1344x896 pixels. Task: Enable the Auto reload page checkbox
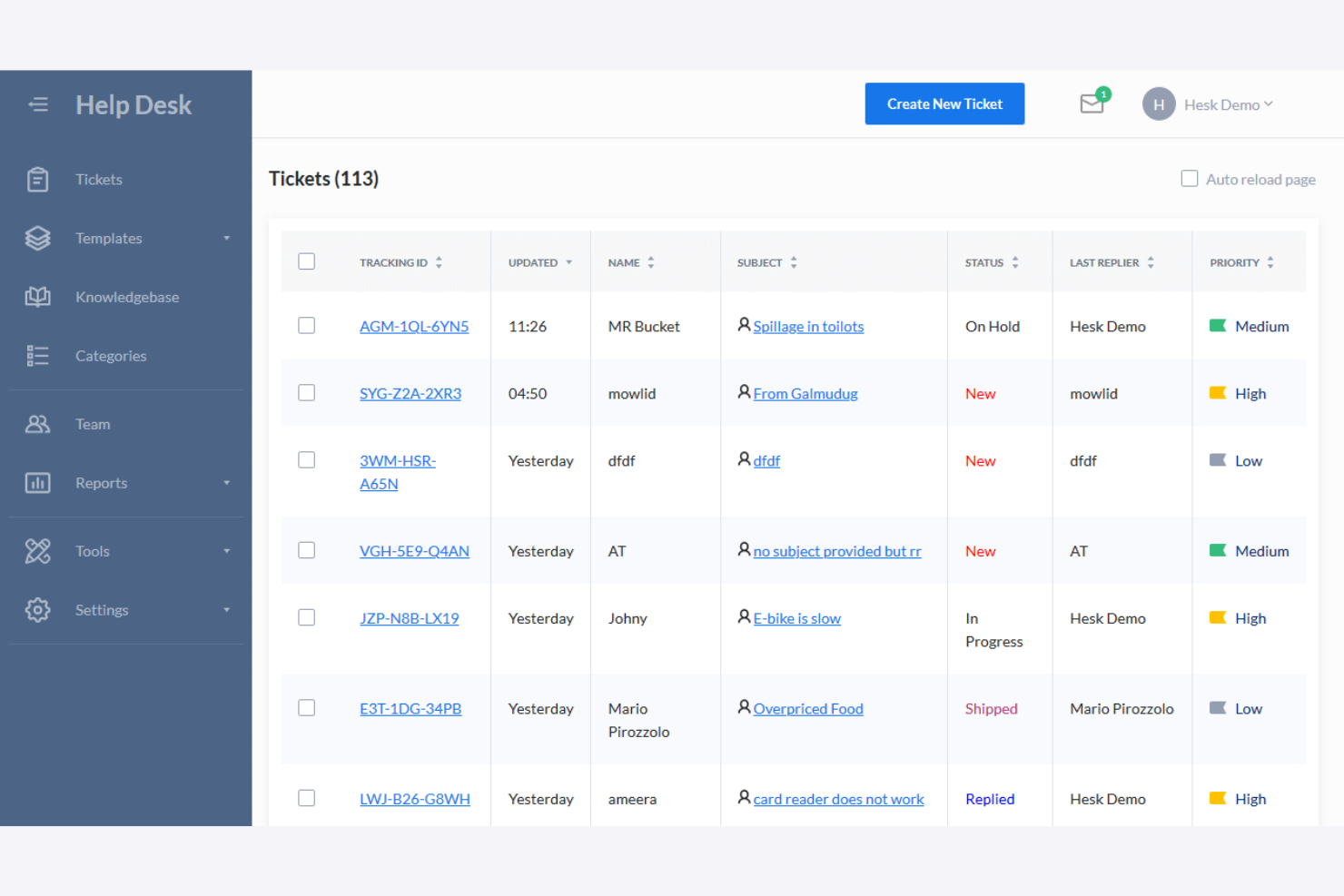1190,178
